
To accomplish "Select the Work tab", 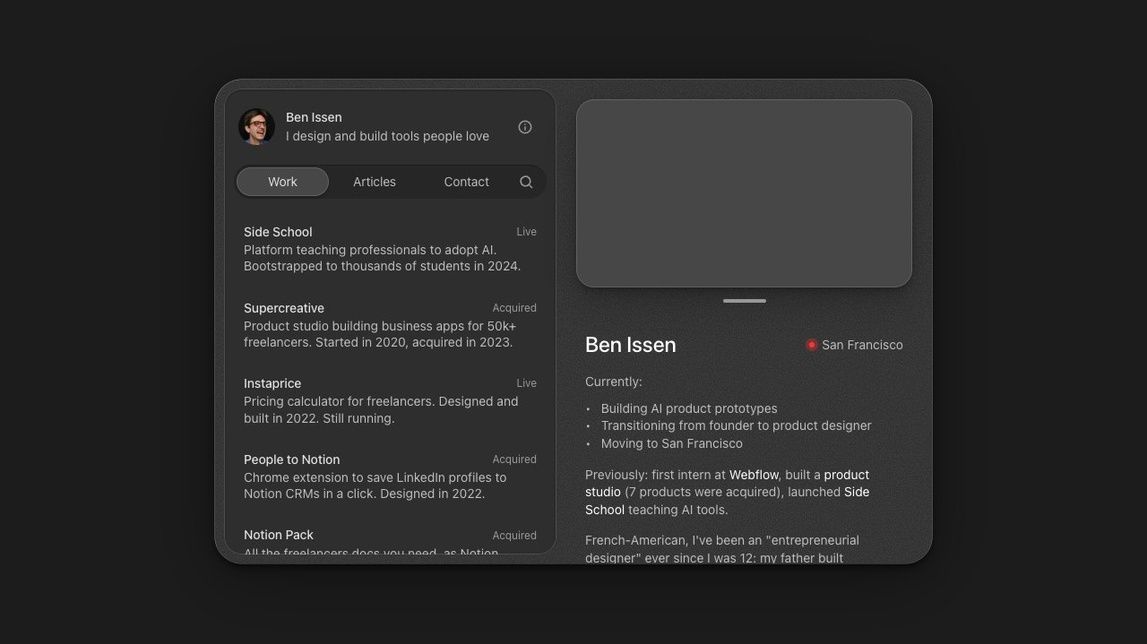I will point(282,180).
